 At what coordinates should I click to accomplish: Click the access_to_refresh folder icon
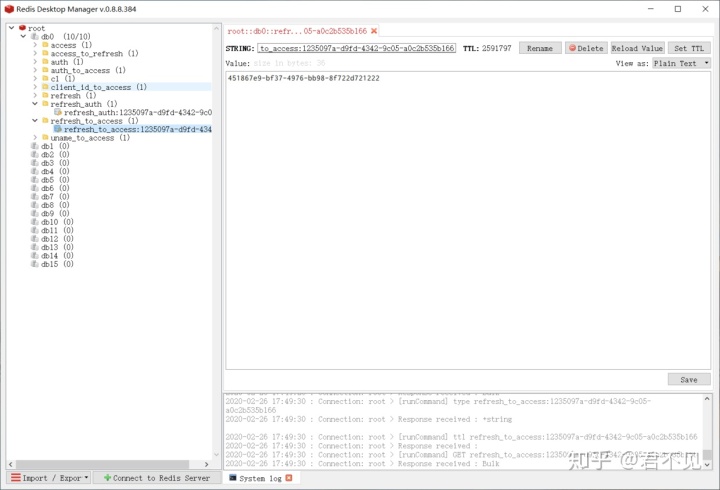(x=45, y=53)
